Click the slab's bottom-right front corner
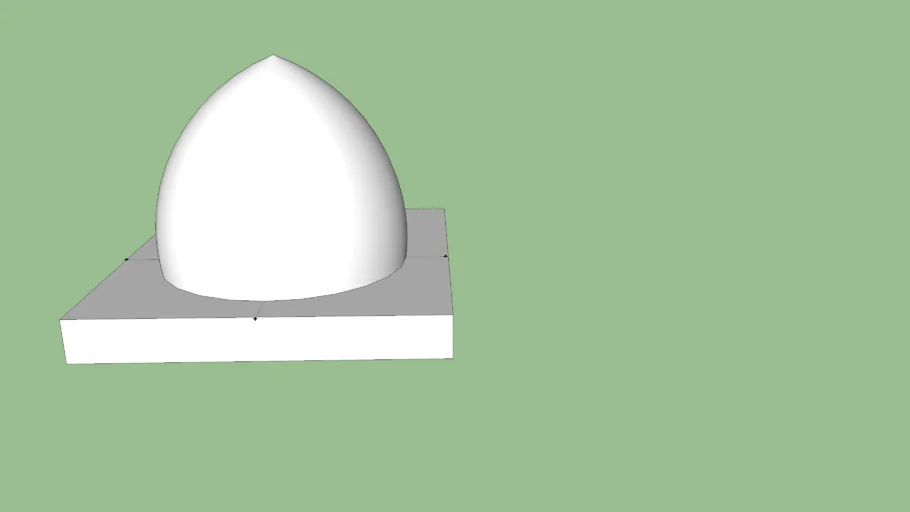910x512 pixels. pyautogui.click(x=452, y=357)
